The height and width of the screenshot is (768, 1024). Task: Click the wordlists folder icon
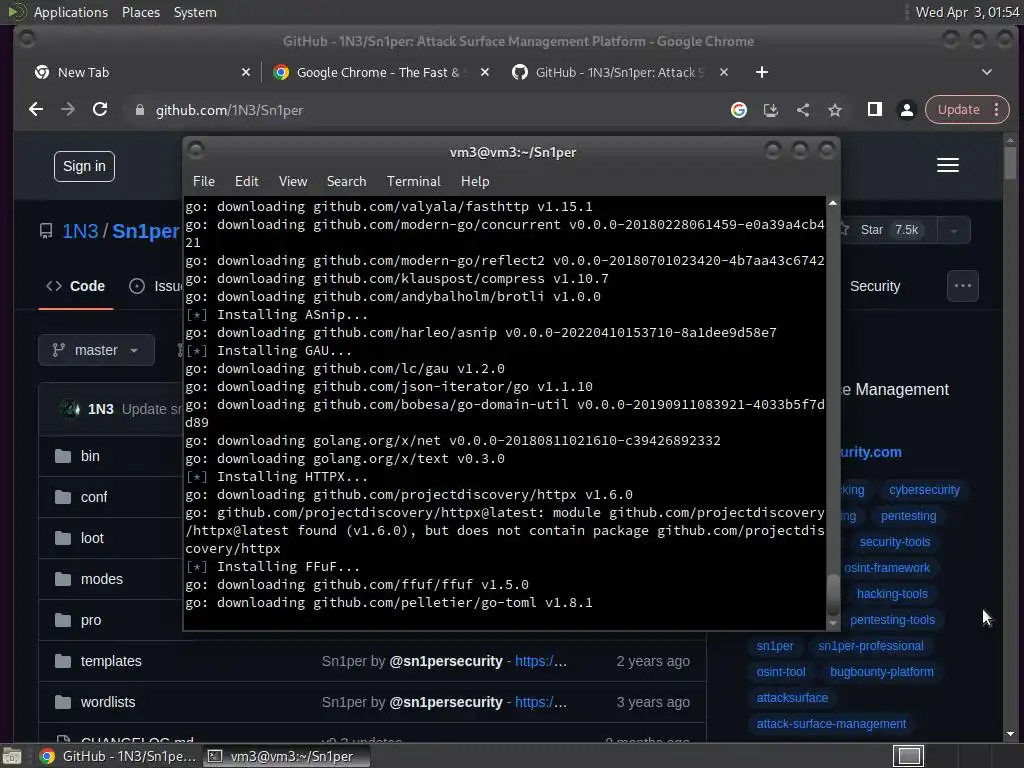pyautogui.click(x=63, y=702)
